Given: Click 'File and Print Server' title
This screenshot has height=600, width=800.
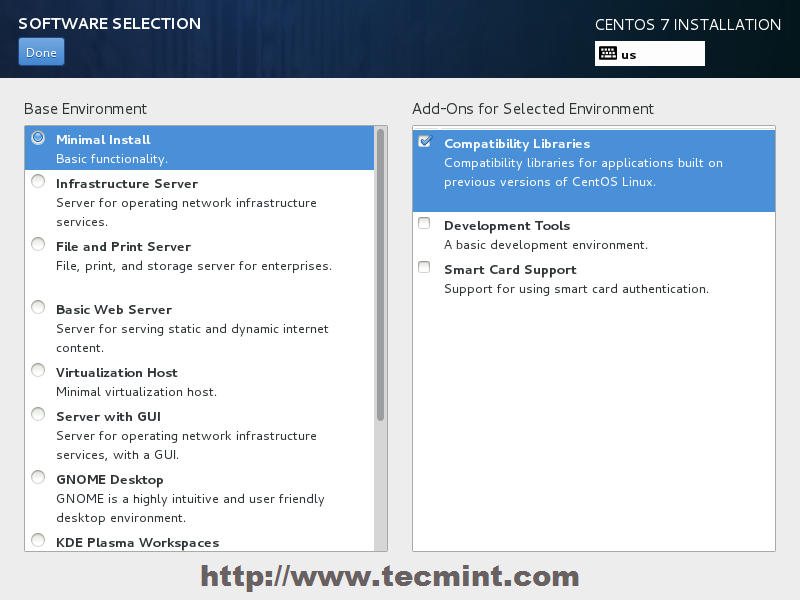Looking at the screenshot, I should pyautogui.click(x=123, y=247).
